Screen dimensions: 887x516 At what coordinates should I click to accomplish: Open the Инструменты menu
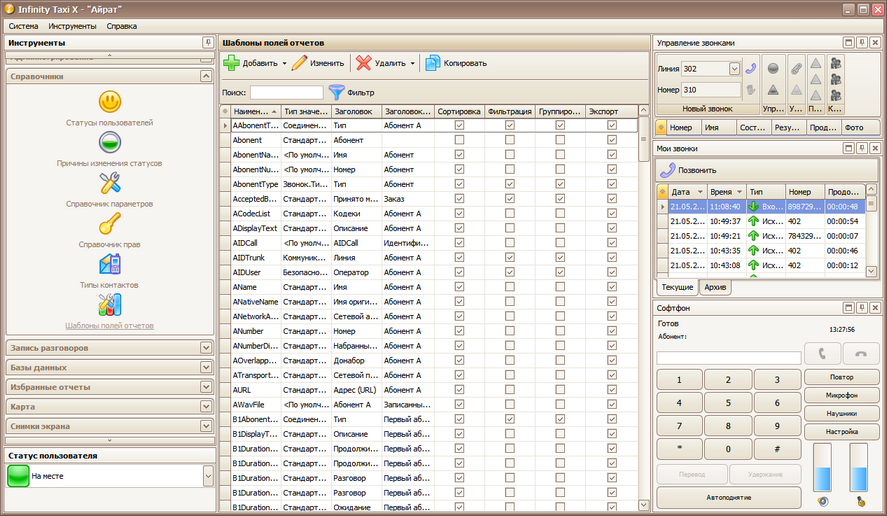[x=72, y=26]
